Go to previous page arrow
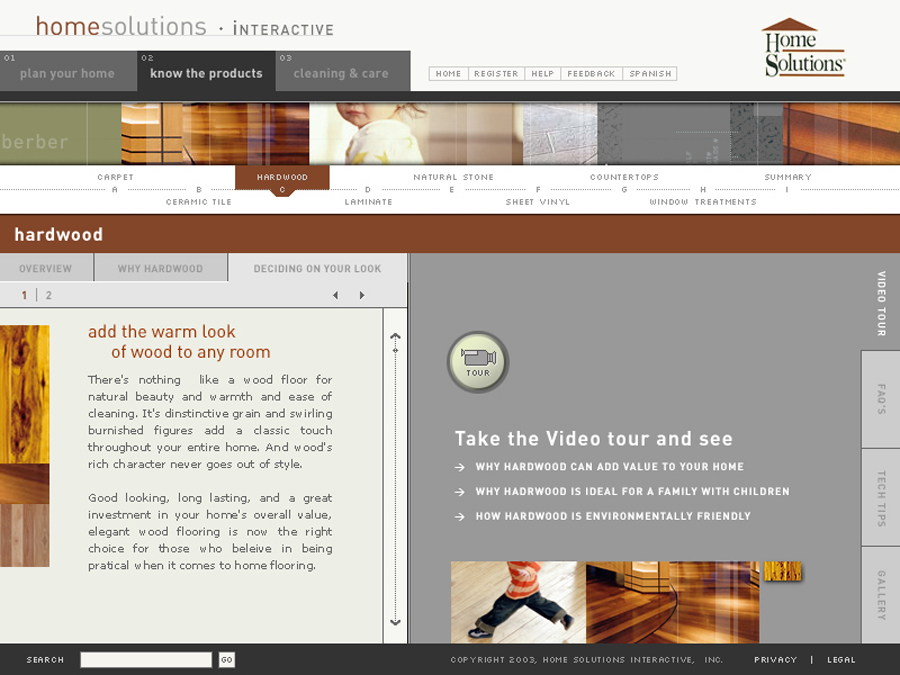The width and height of the screenshot is (900, 675). click(x=336, y=295)
